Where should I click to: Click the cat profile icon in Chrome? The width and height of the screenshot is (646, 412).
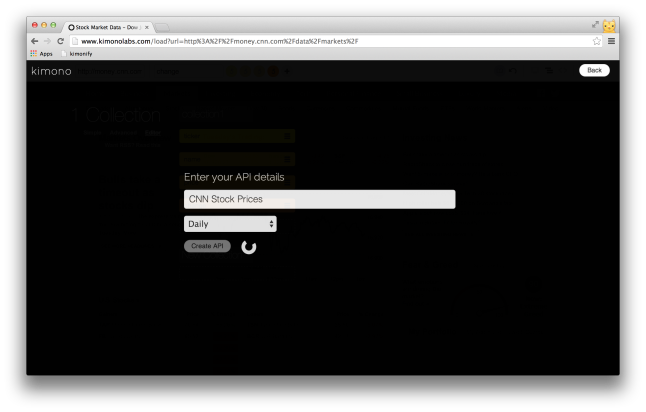point(609,26)
